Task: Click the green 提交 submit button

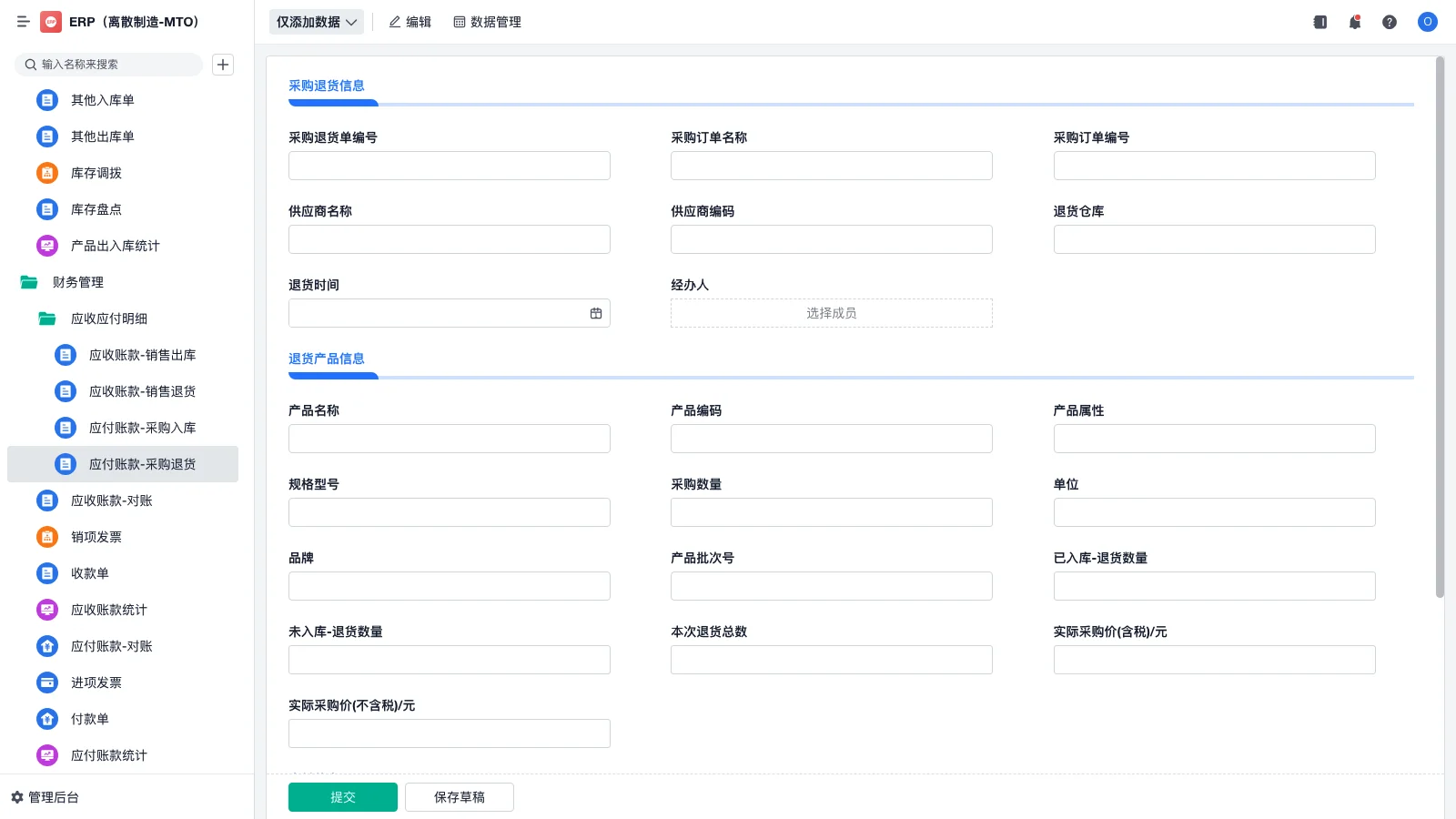Action: click(x=343, y=796)
